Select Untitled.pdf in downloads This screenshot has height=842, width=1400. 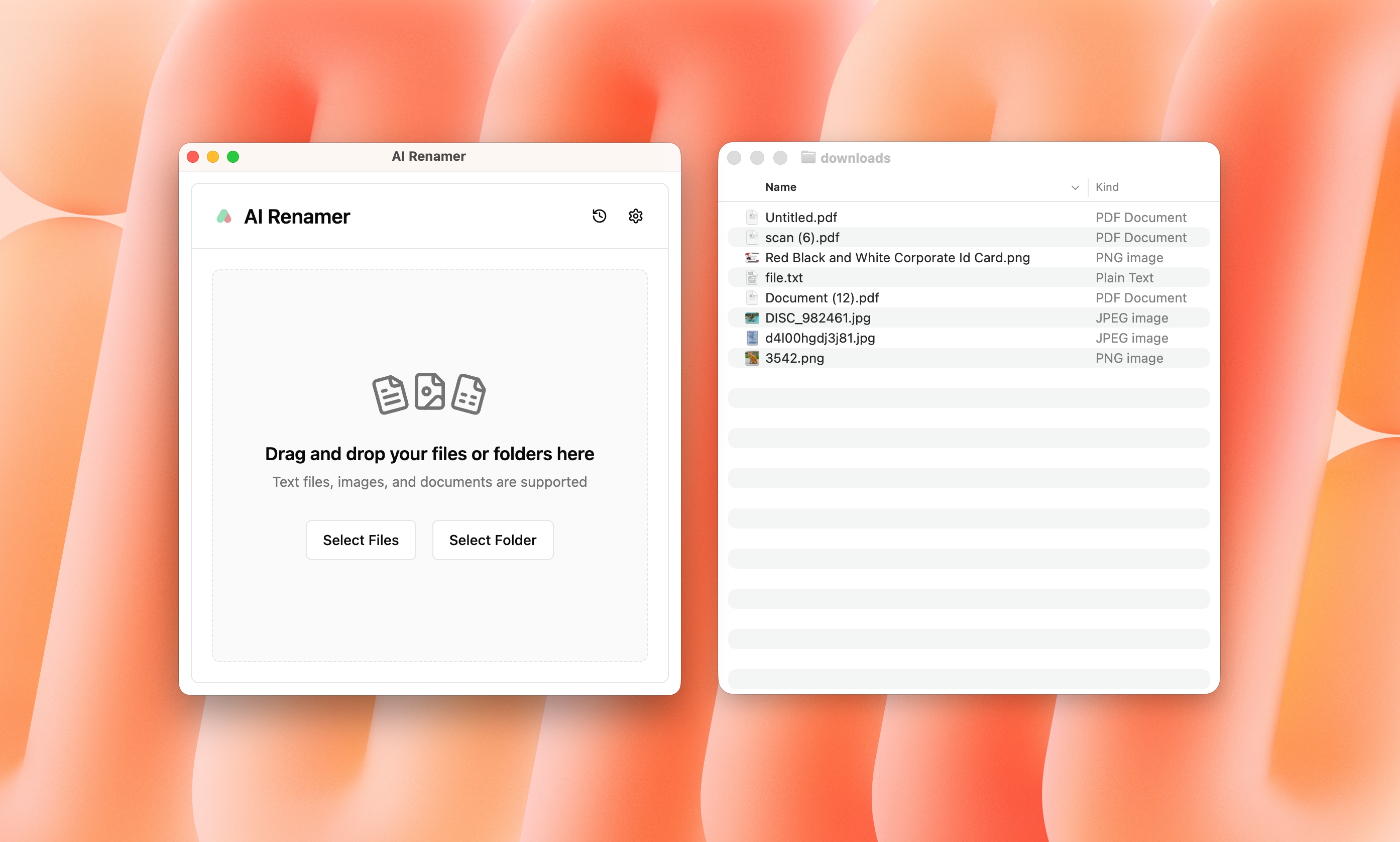click(x=801, y=217)
